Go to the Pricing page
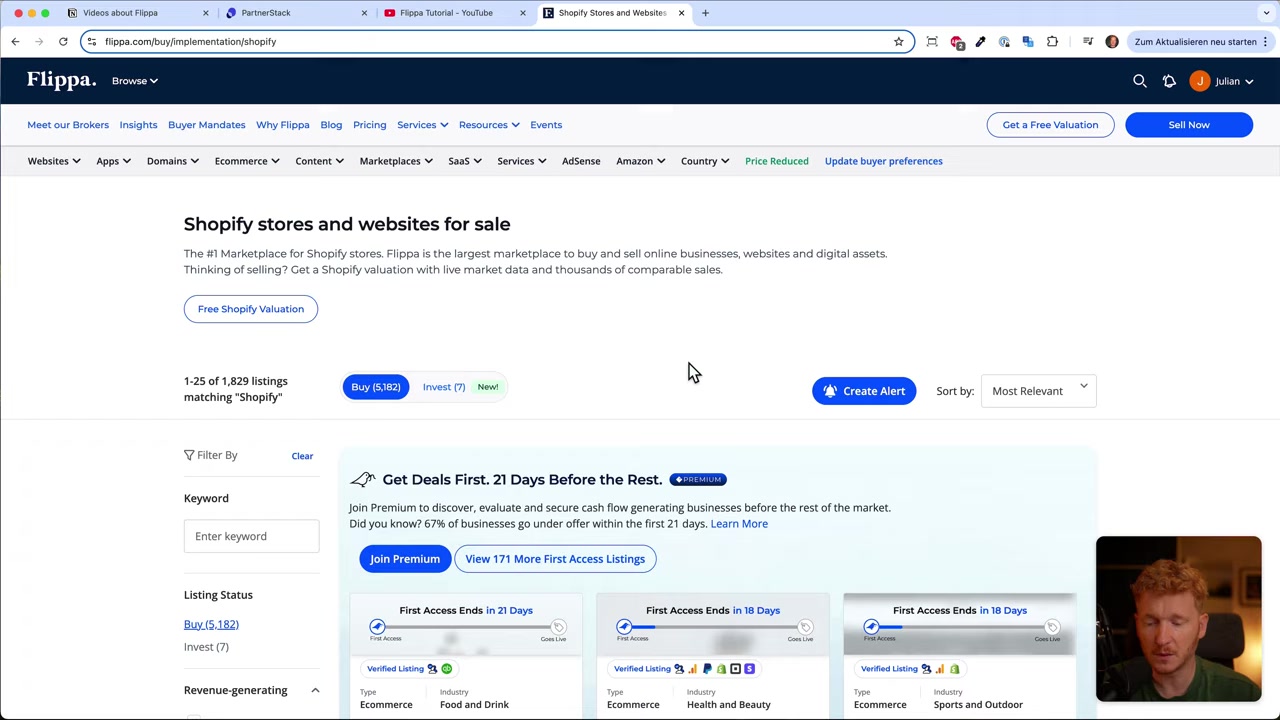Image resolution: width=1280 pixels, height=720 pixels. (x=369, y=125)
